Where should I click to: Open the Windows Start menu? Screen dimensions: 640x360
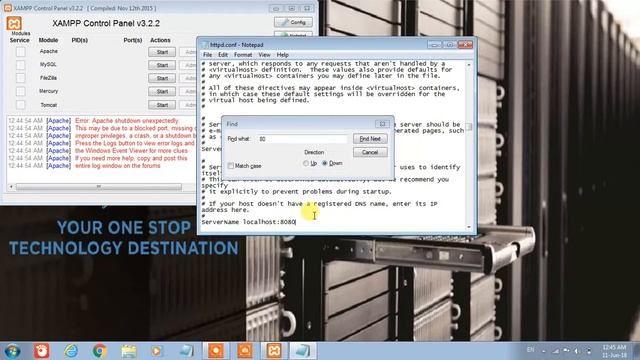pyautogui.click(x=12, y=351)
